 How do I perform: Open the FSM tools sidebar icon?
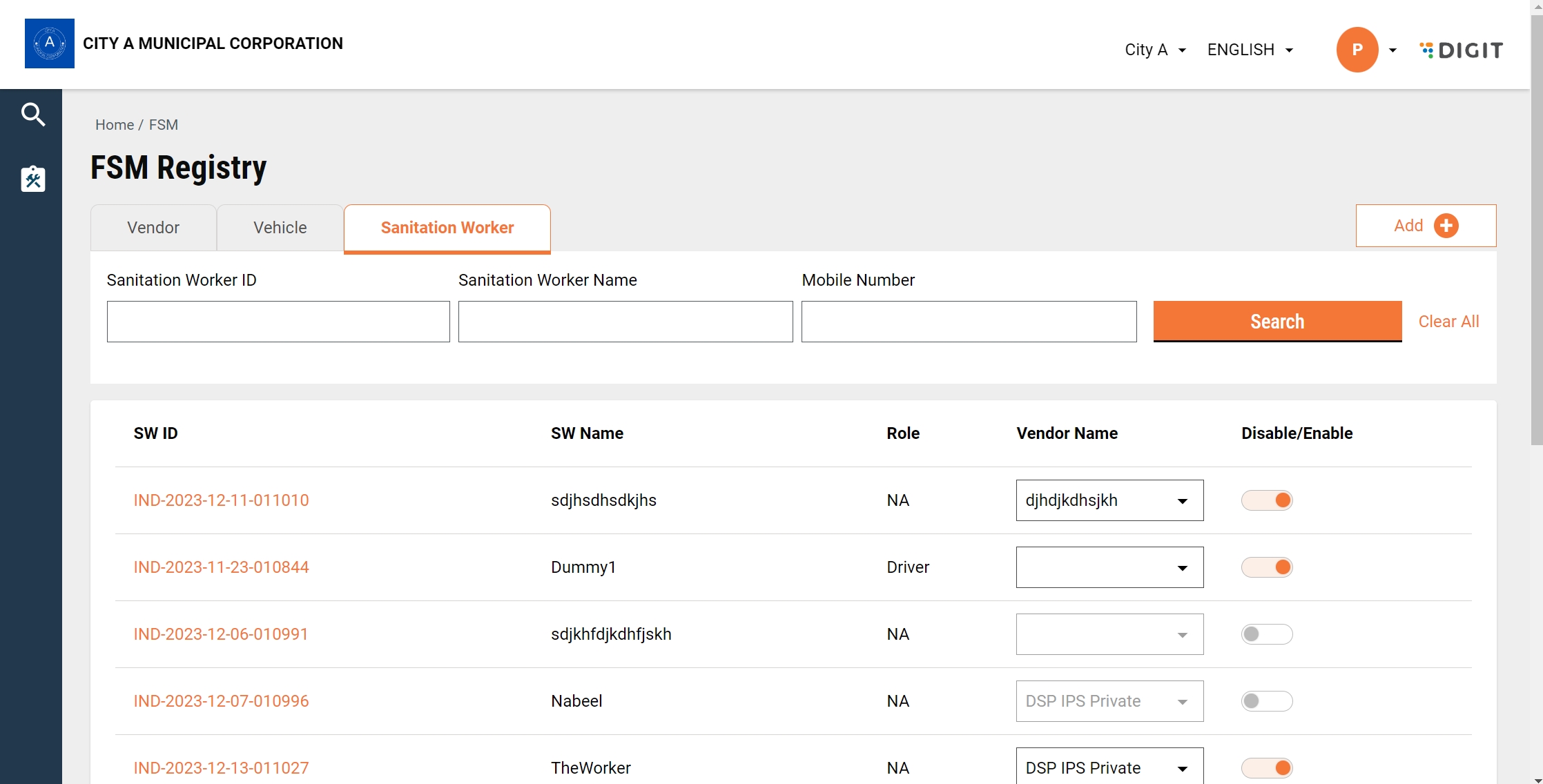[32, 179]
